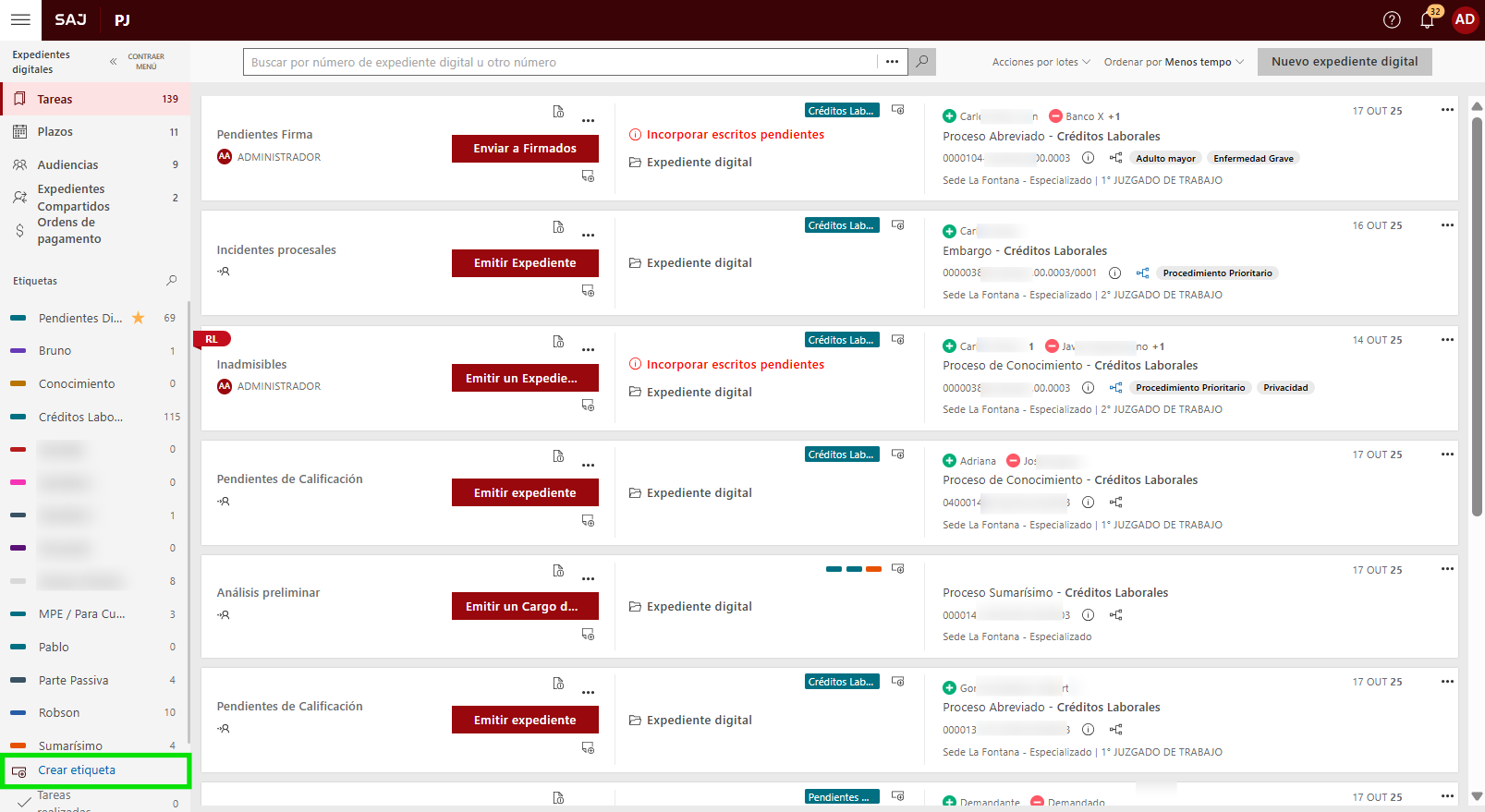This screenshot has height=812, width=1485.
Task: Select the Créditos Labo... tag in the sidebar
Action: click(x=80, y=418)
